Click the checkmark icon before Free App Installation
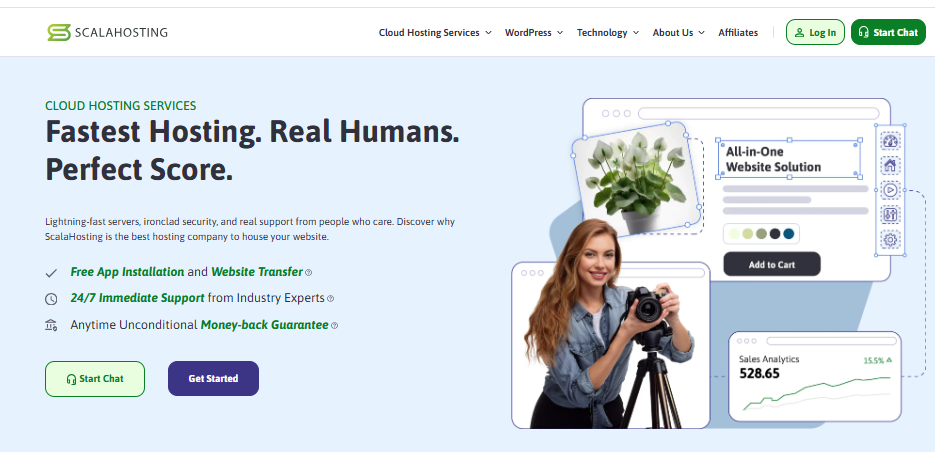 tap(51, 273)
